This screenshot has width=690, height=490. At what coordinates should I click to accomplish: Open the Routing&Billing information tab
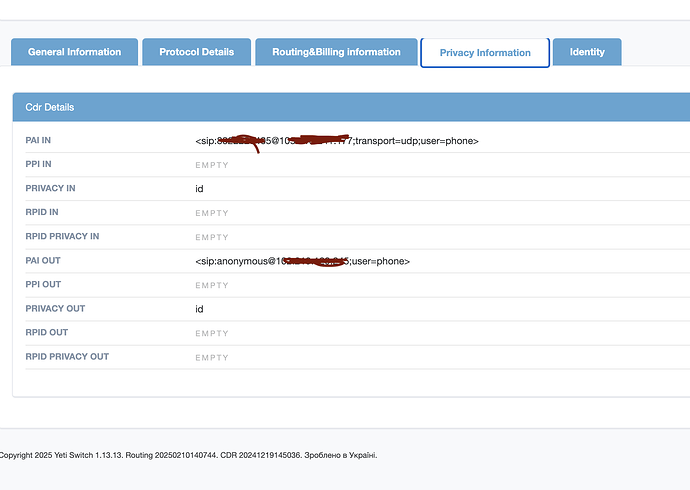click(x=336, y=52)
